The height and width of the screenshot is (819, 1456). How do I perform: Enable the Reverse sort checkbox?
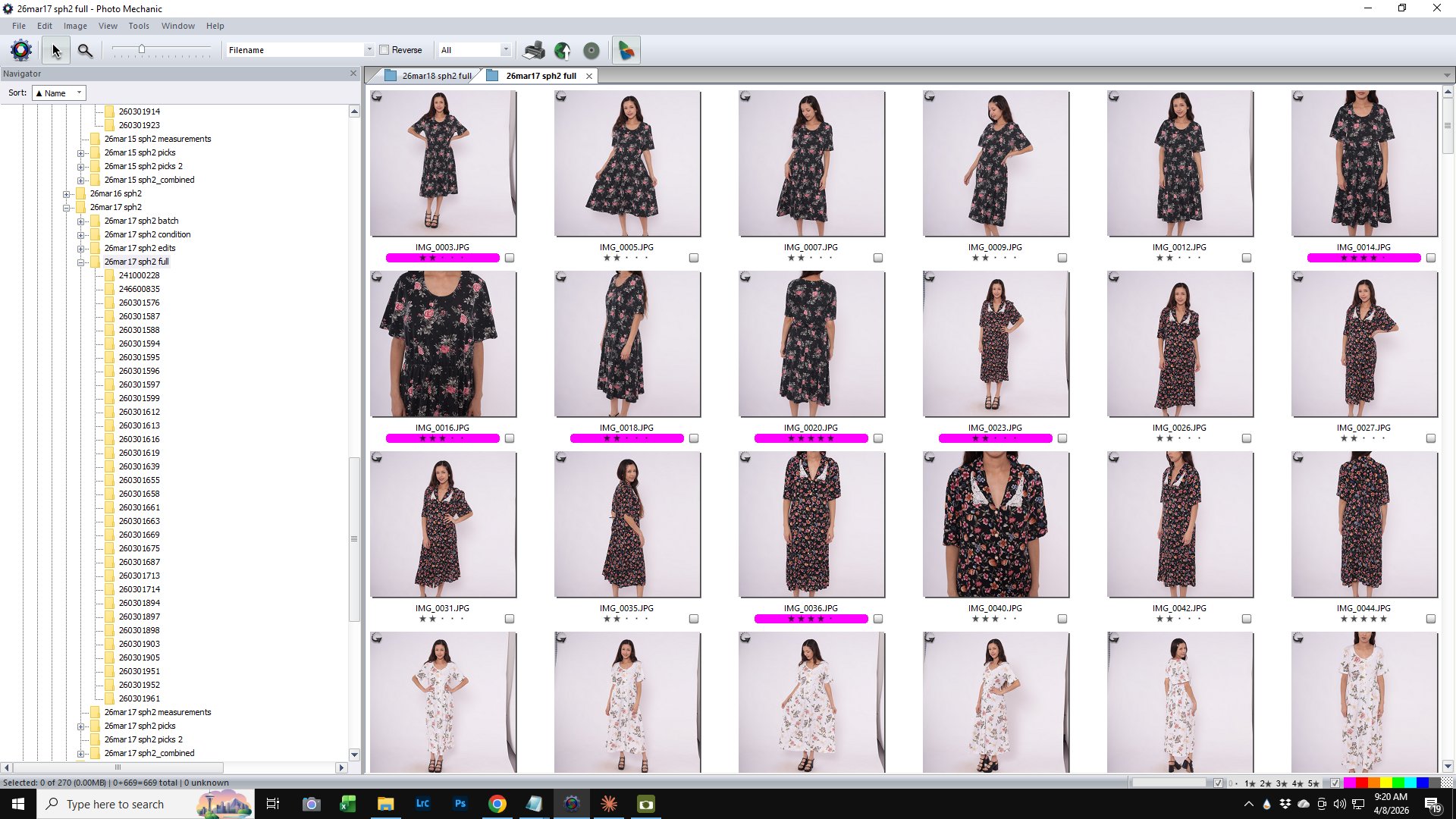tap(384, 50)
